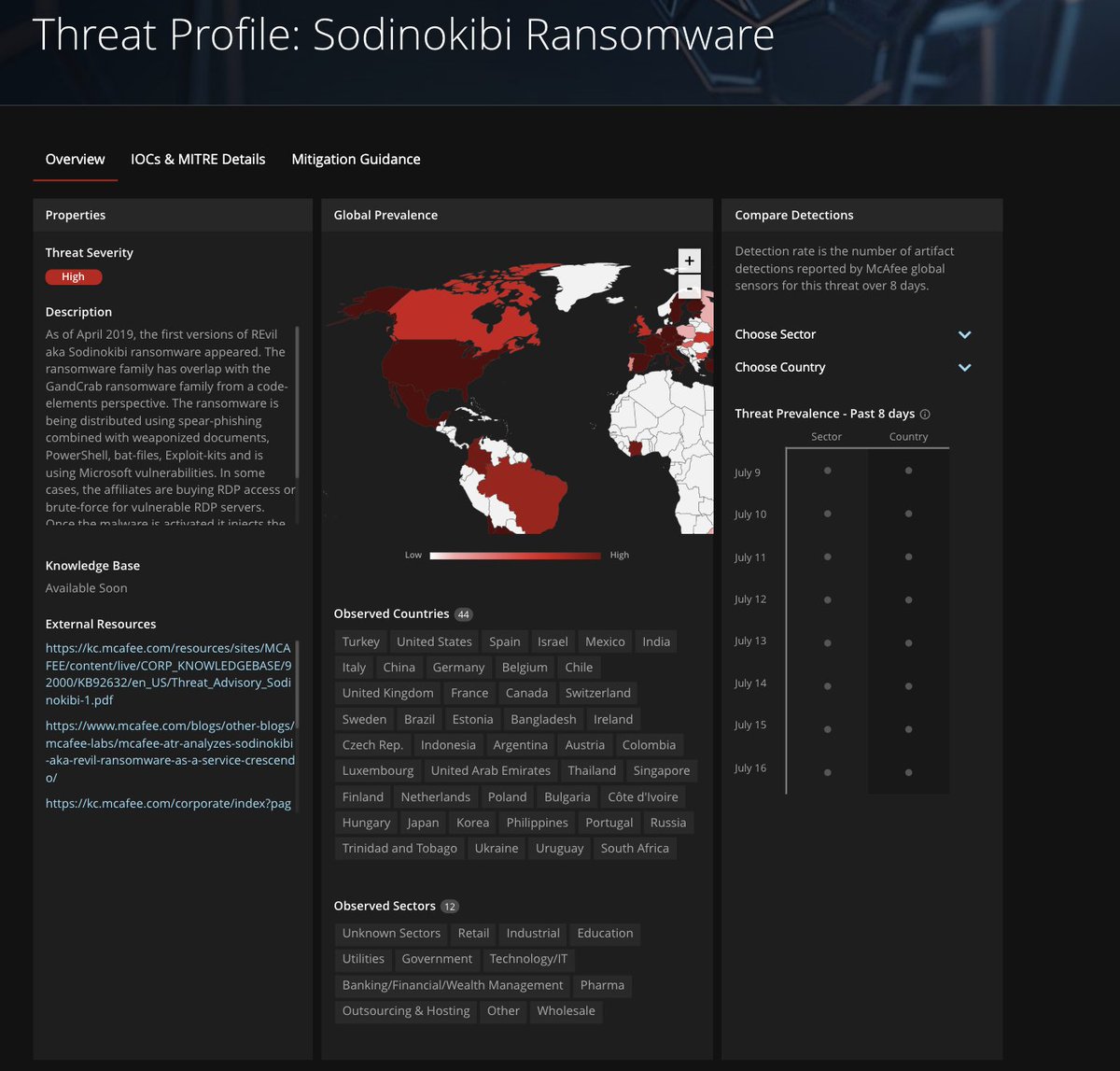Viewport: 1120px width, 1071px height.
Task: Select the Spain country tag
Action: click(505, 641)
